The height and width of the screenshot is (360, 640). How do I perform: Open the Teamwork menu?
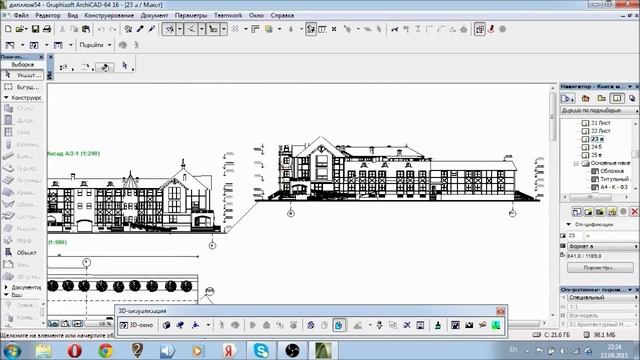click(x=228, y=16)
